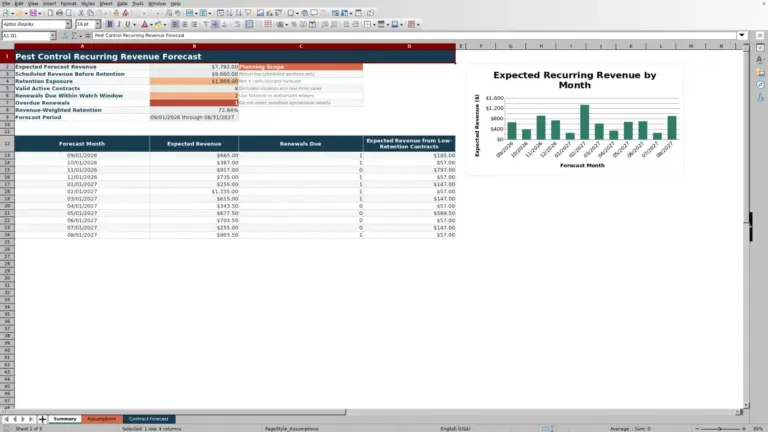Click the Align Top icon
Image resolution: width=768 pixels, height=432 pixels.
point(206,24)
